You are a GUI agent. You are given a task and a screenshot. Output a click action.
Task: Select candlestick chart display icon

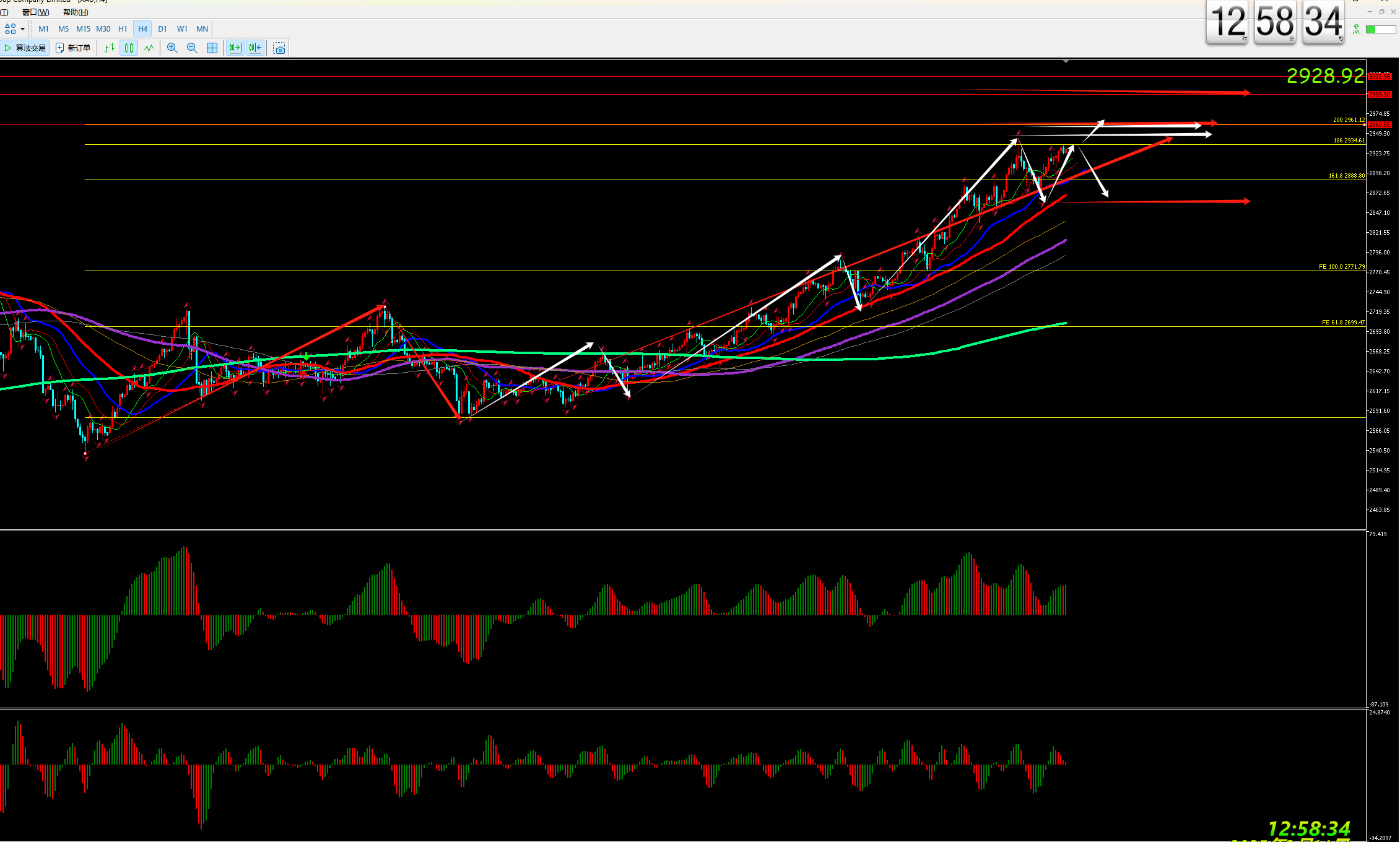[x=129, y=48]
